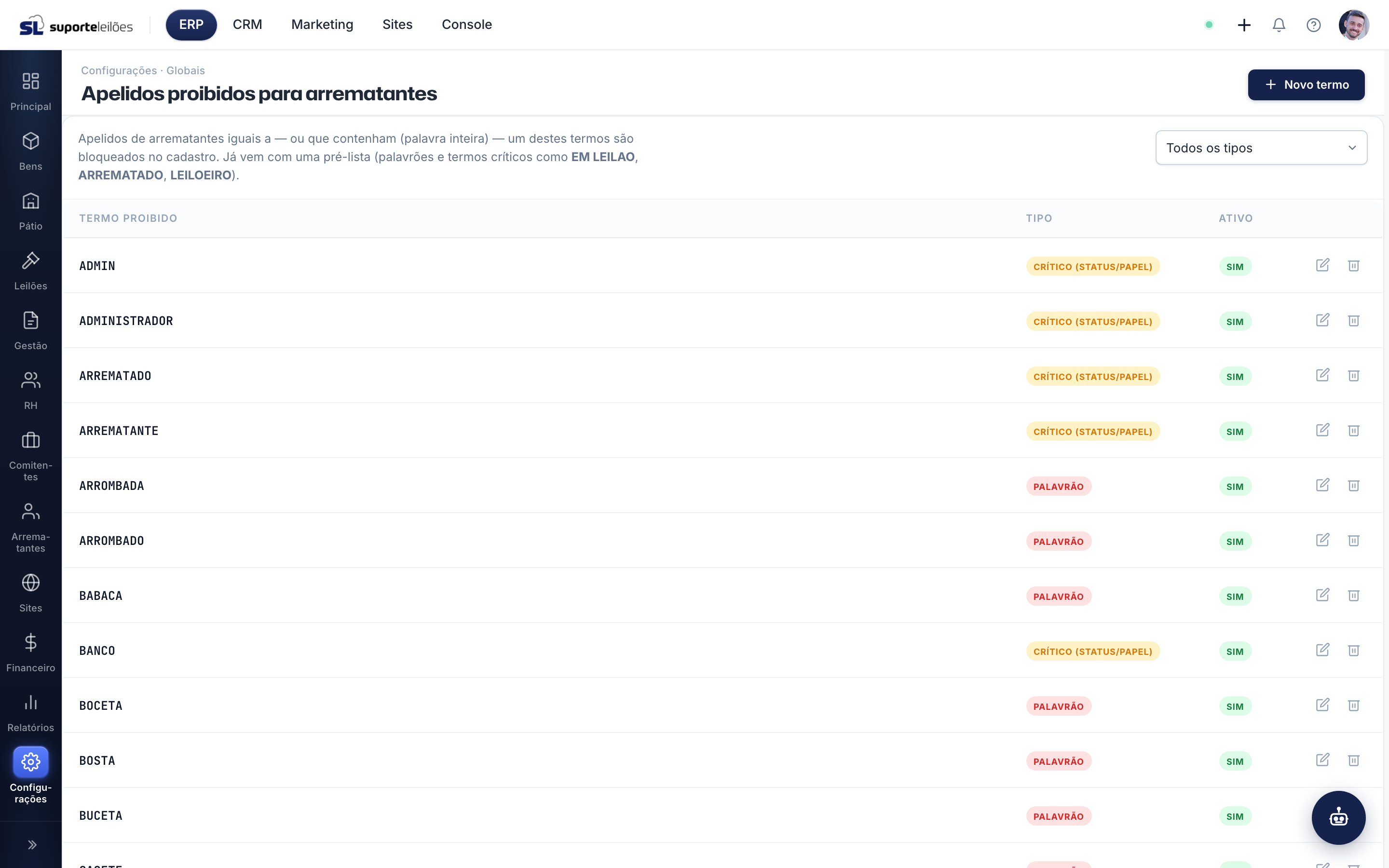Switch to the ERP tab
The height and width of the screenshot is (868, 1389).
191,25
